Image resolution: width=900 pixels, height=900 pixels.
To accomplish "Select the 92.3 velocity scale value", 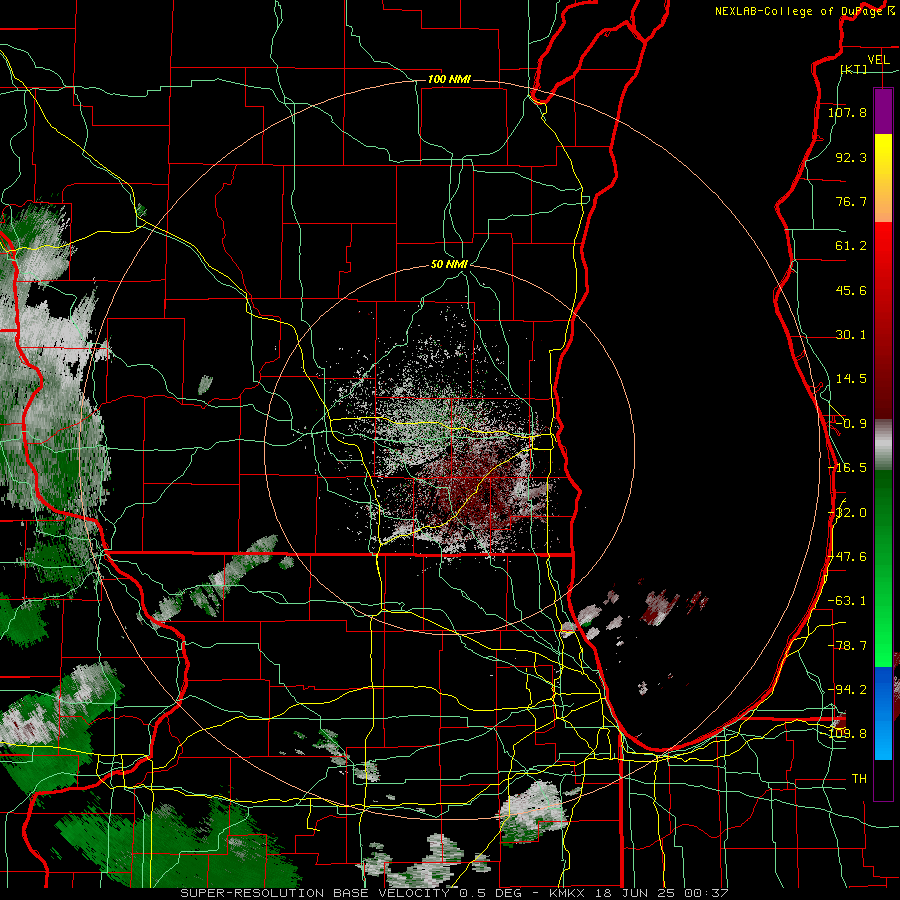I will click(x=851, y=157).
